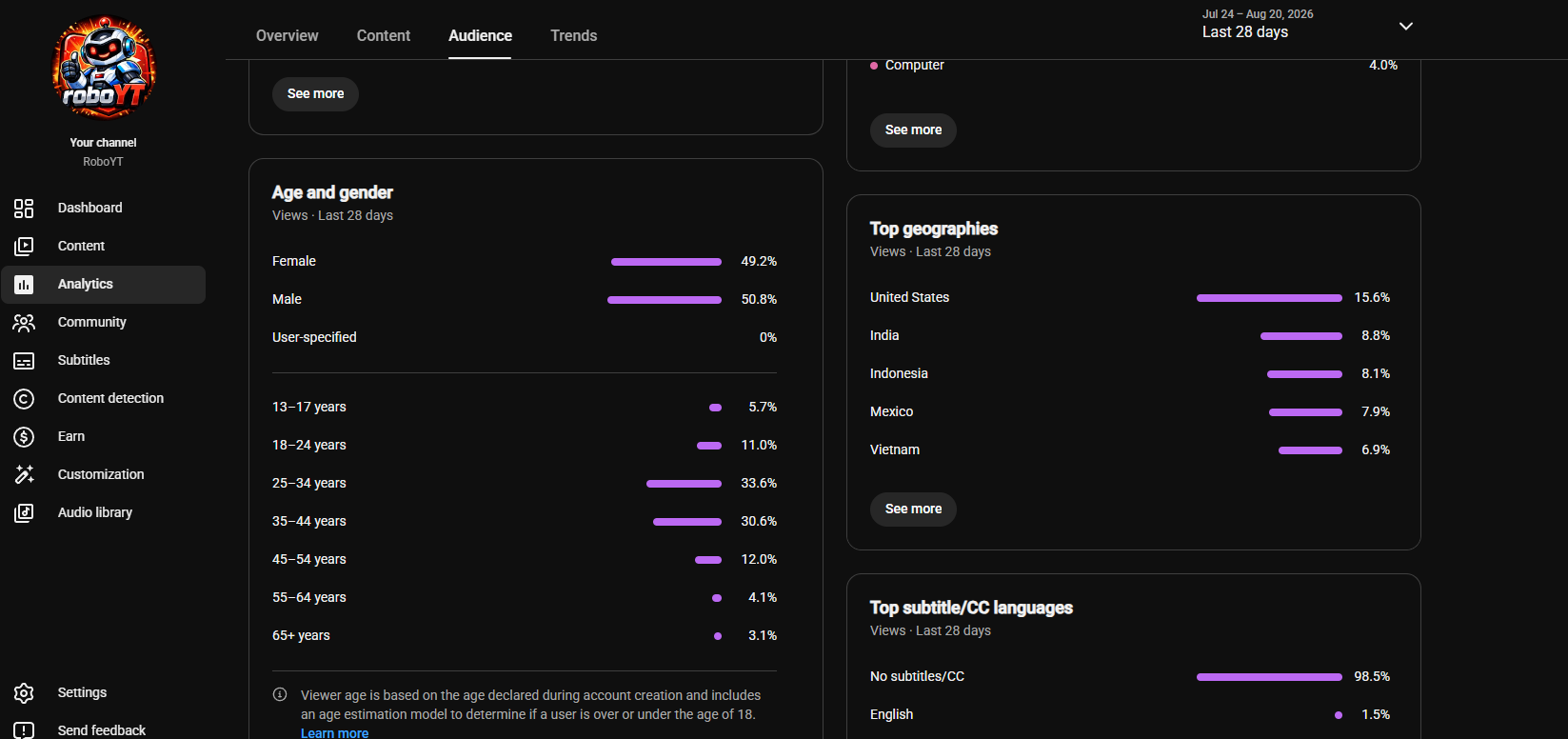Open Dashboard from the sidebar

[x=103, y=209]
